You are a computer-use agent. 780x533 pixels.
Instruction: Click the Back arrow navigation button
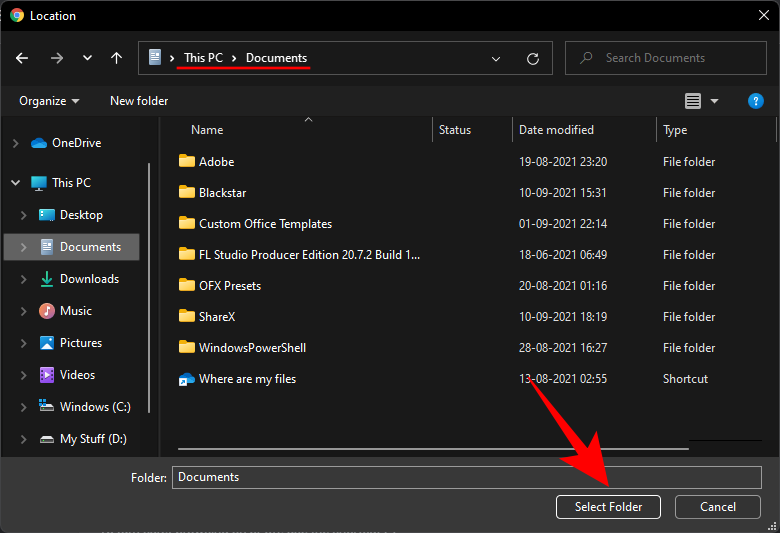[x=22, y=58]
